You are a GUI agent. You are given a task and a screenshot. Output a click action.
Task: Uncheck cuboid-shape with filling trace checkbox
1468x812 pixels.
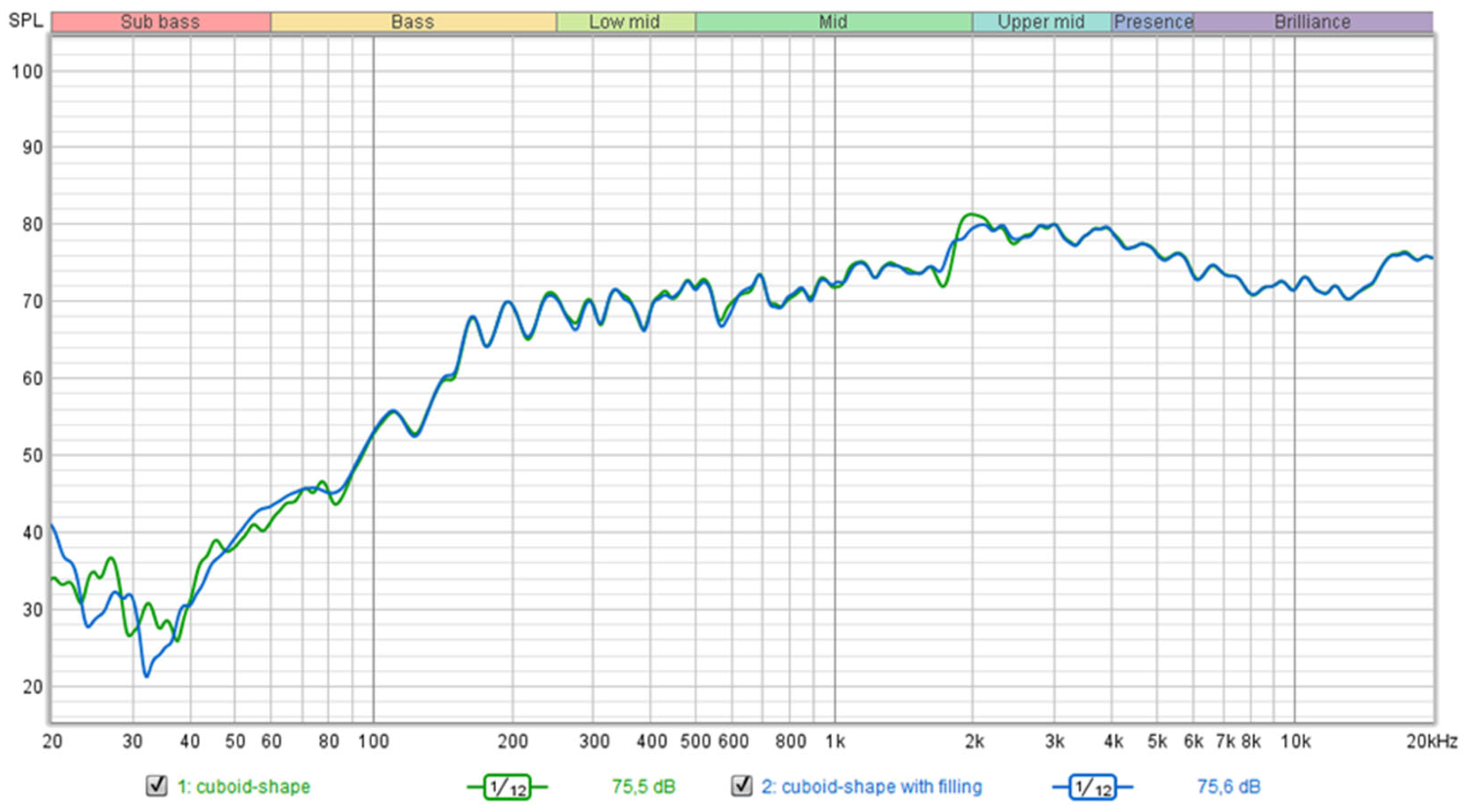click(x=742, y=786)
